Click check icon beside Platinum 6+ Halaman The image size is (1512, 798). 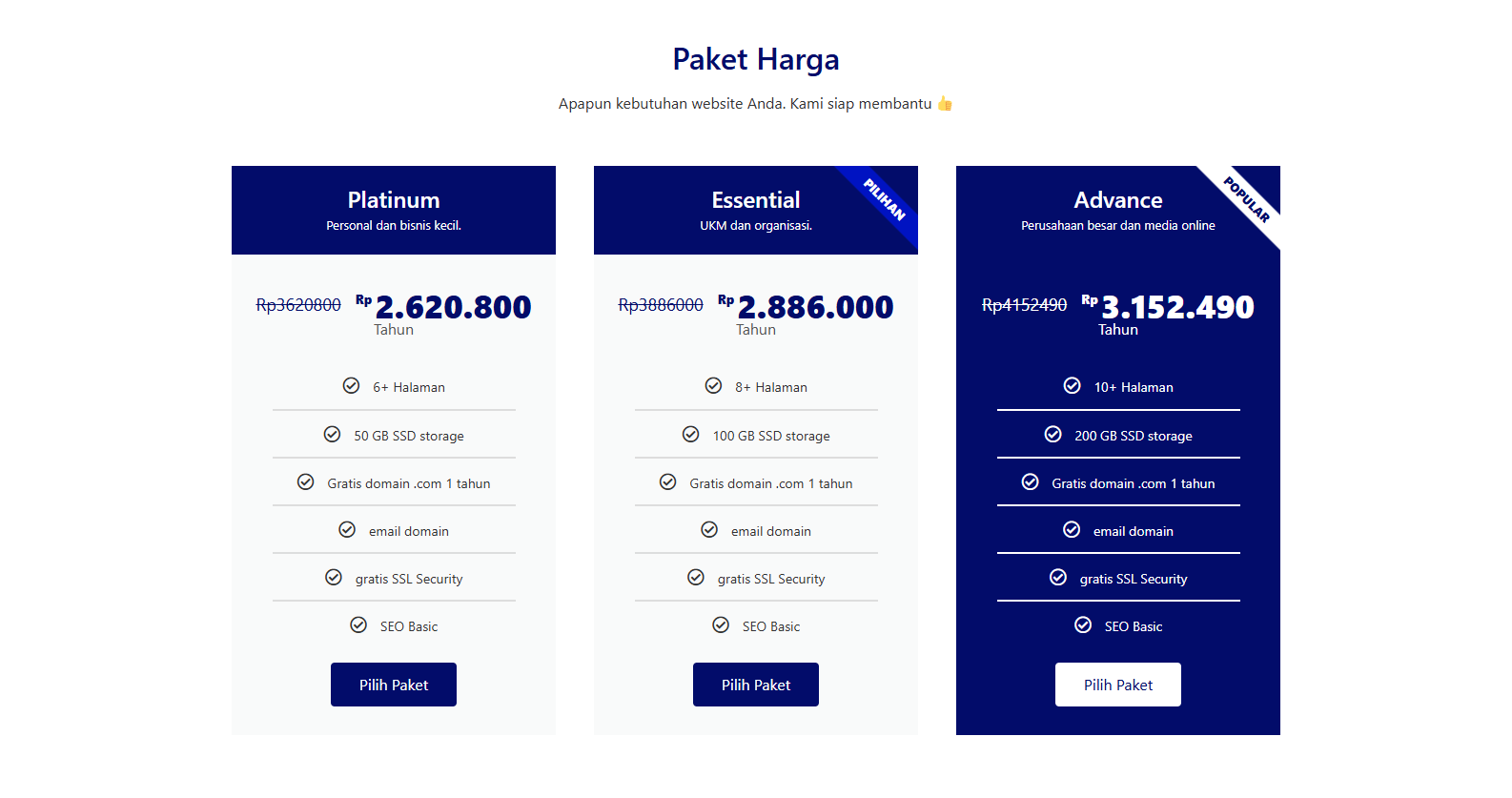pyautogui.click(x=351, y=386)
